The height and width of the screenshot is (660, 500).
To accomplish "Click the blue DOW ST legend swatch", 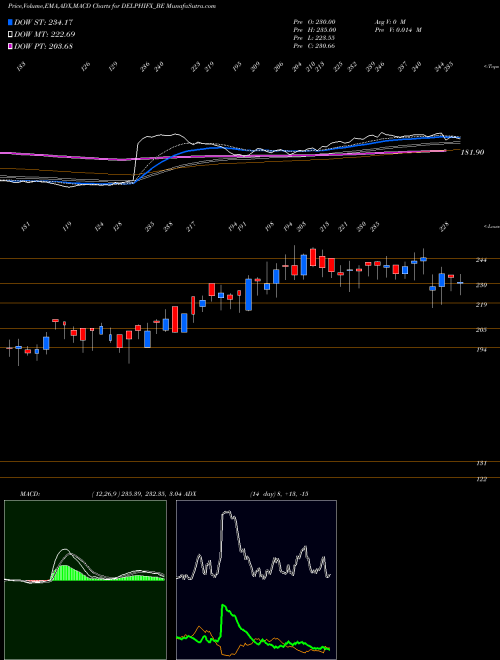I will pyautogui.click(x=10, y=22).
